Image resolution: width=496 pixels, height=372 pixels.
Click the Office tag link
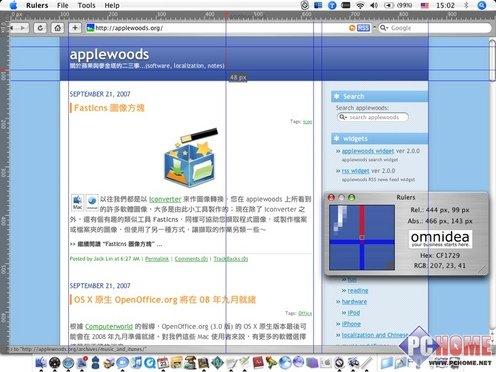pyautogui.click(x=305, y=313)
